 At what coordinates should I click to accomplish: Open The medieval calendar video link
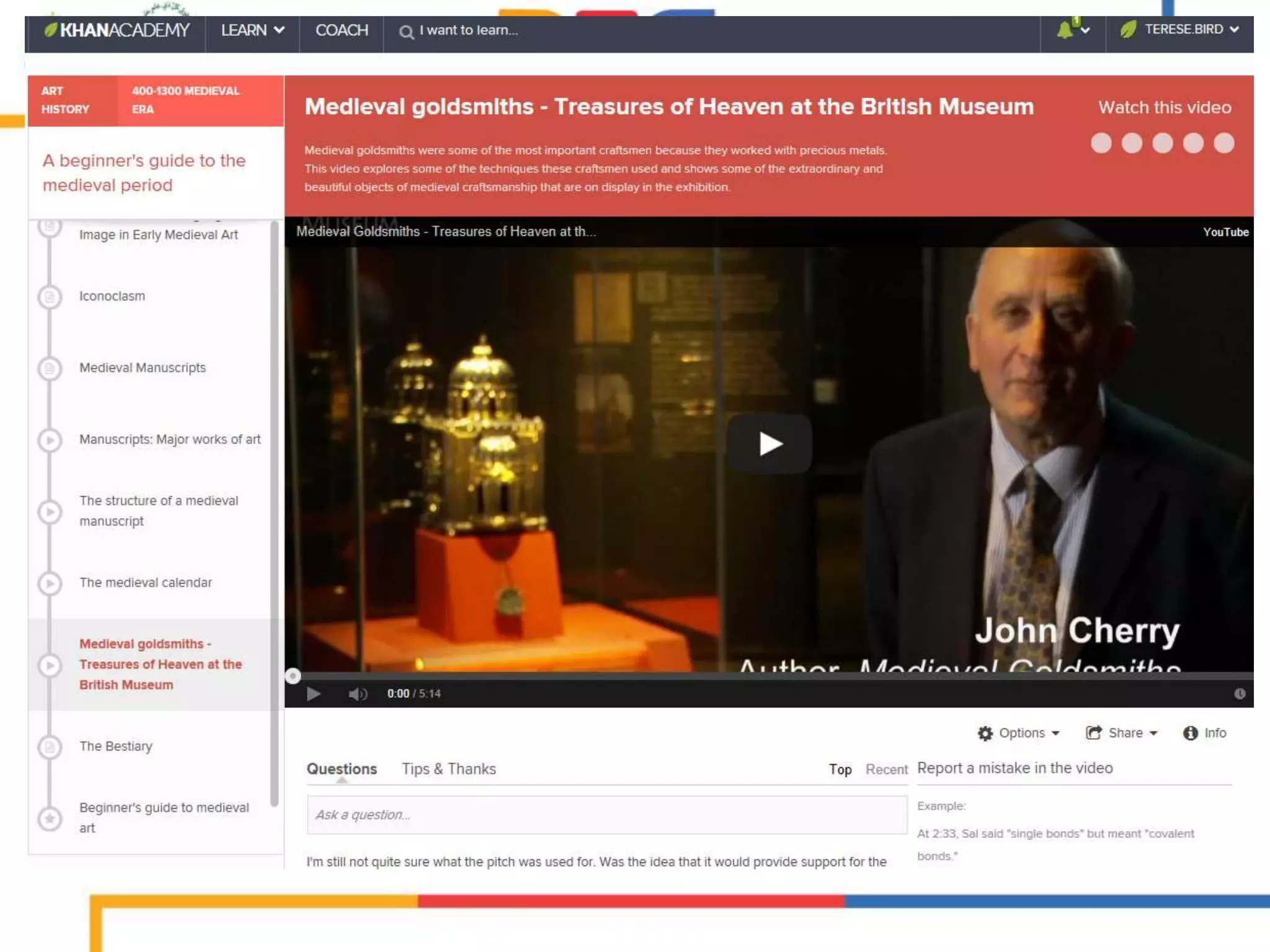146,583
